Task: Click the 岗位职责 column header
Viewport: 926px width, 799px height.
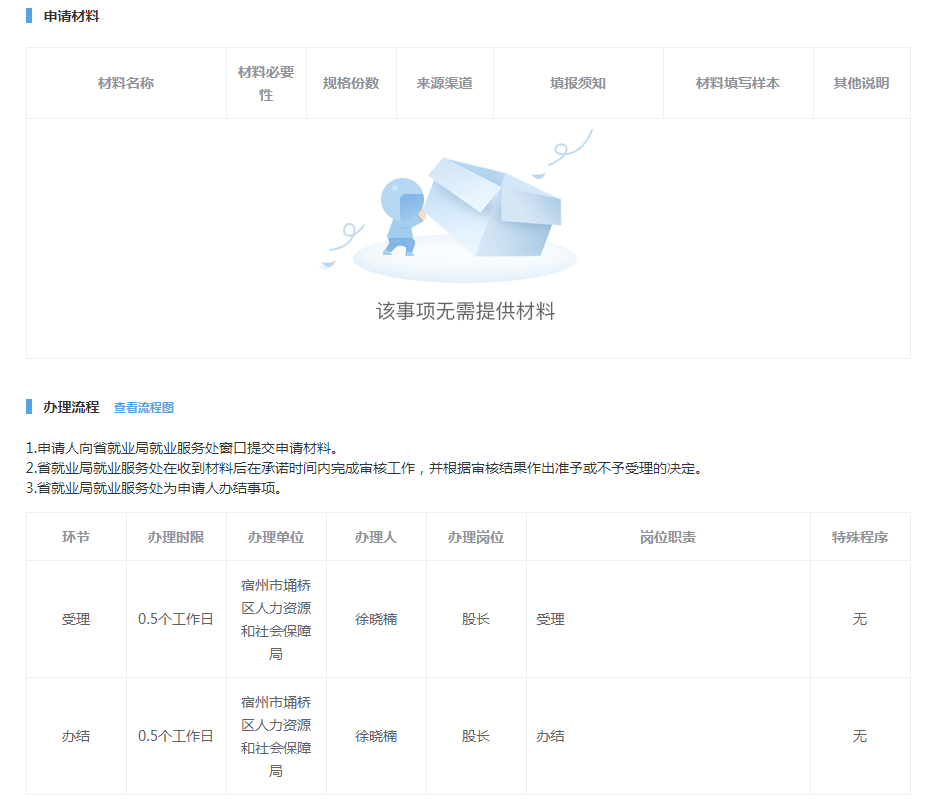Action: tap(668, 537)
